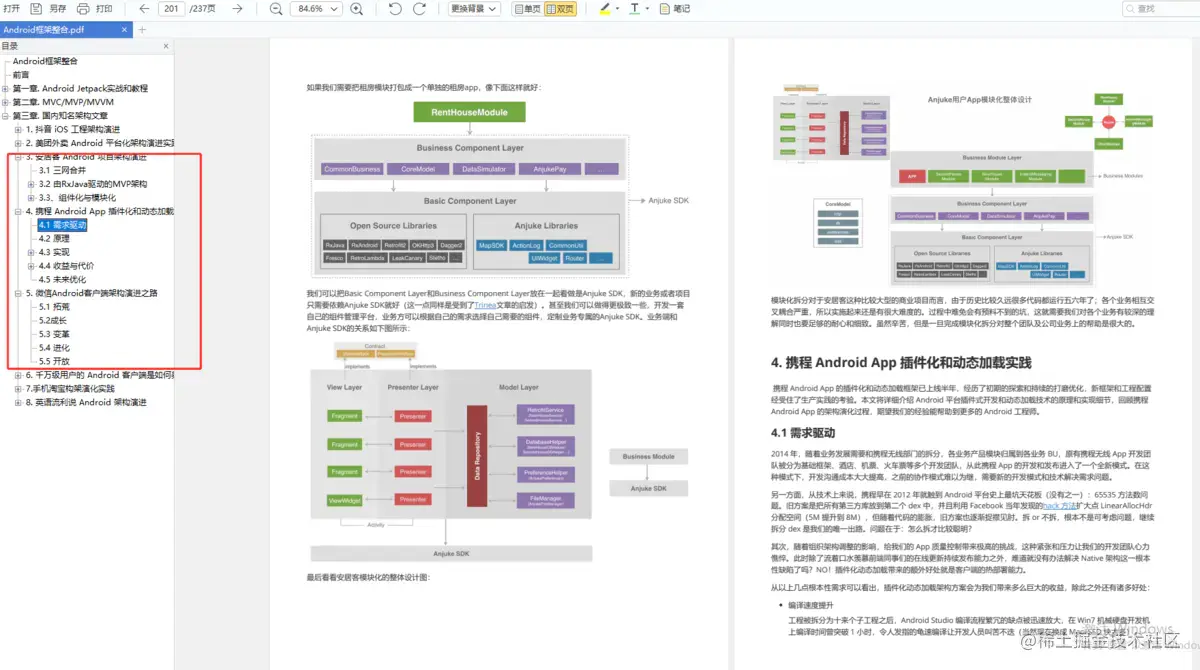The height and width of the screenshot is (670, 1200).
Task: Expand 1. 抖音 iOS 工程架构演进 node
Action: [x=18, y=130]
